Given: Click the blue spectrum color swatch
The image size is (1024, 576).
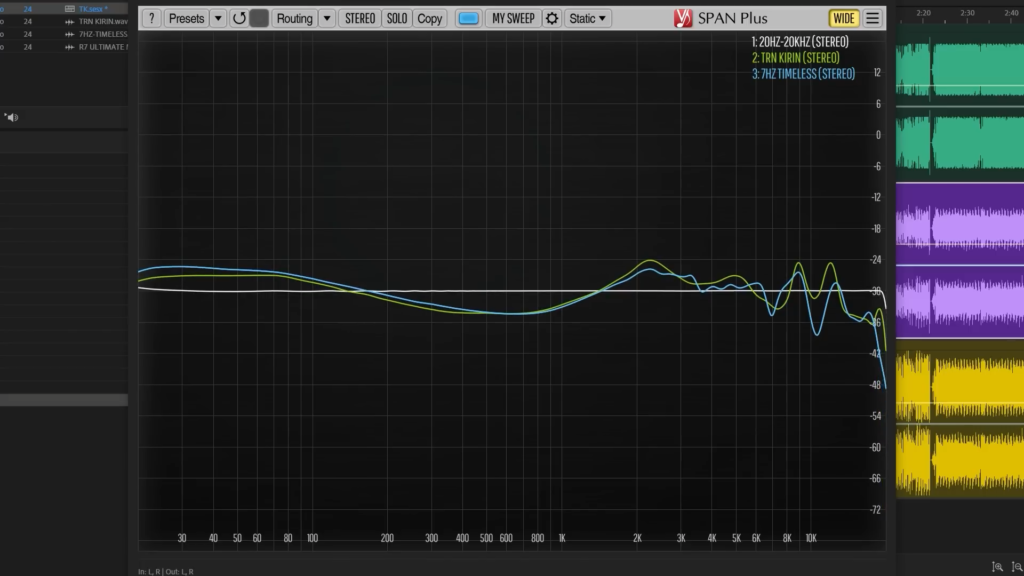Looking at the screenshot, I should (468, 18).
